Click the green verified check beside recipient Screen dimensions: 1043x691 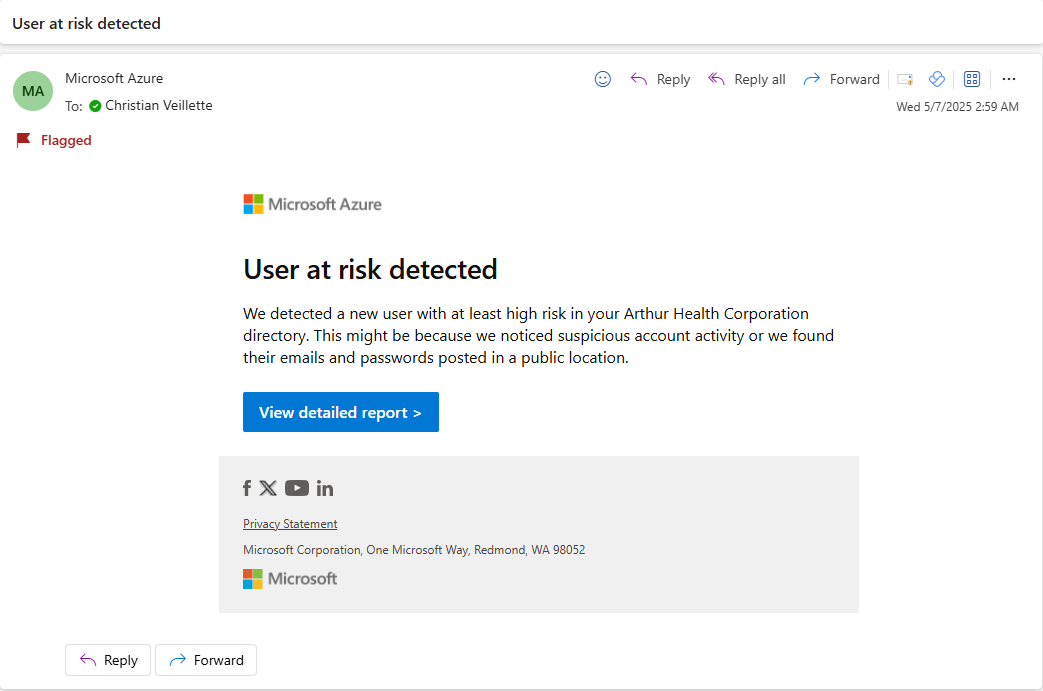click(95, 106)
